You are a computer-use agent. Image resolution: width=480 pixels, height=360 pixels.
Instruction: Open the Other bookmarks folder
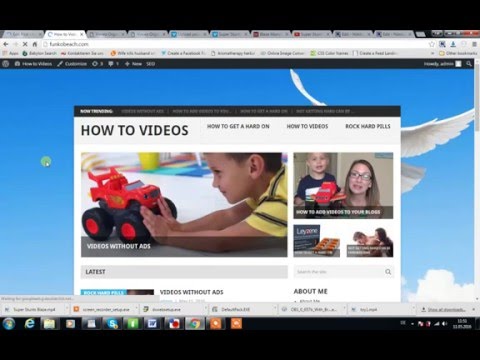(458, 53)
